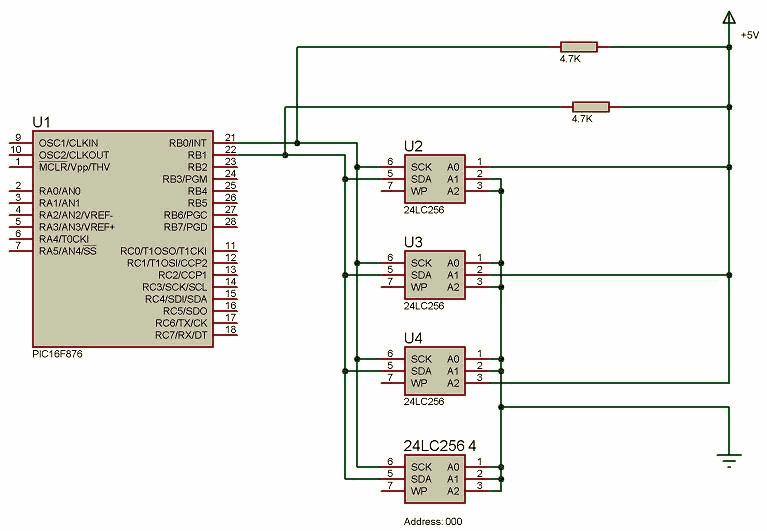Click the 4.7K value of upper resistor
This screenshot has height=531, width=767.
pos(570,59)
